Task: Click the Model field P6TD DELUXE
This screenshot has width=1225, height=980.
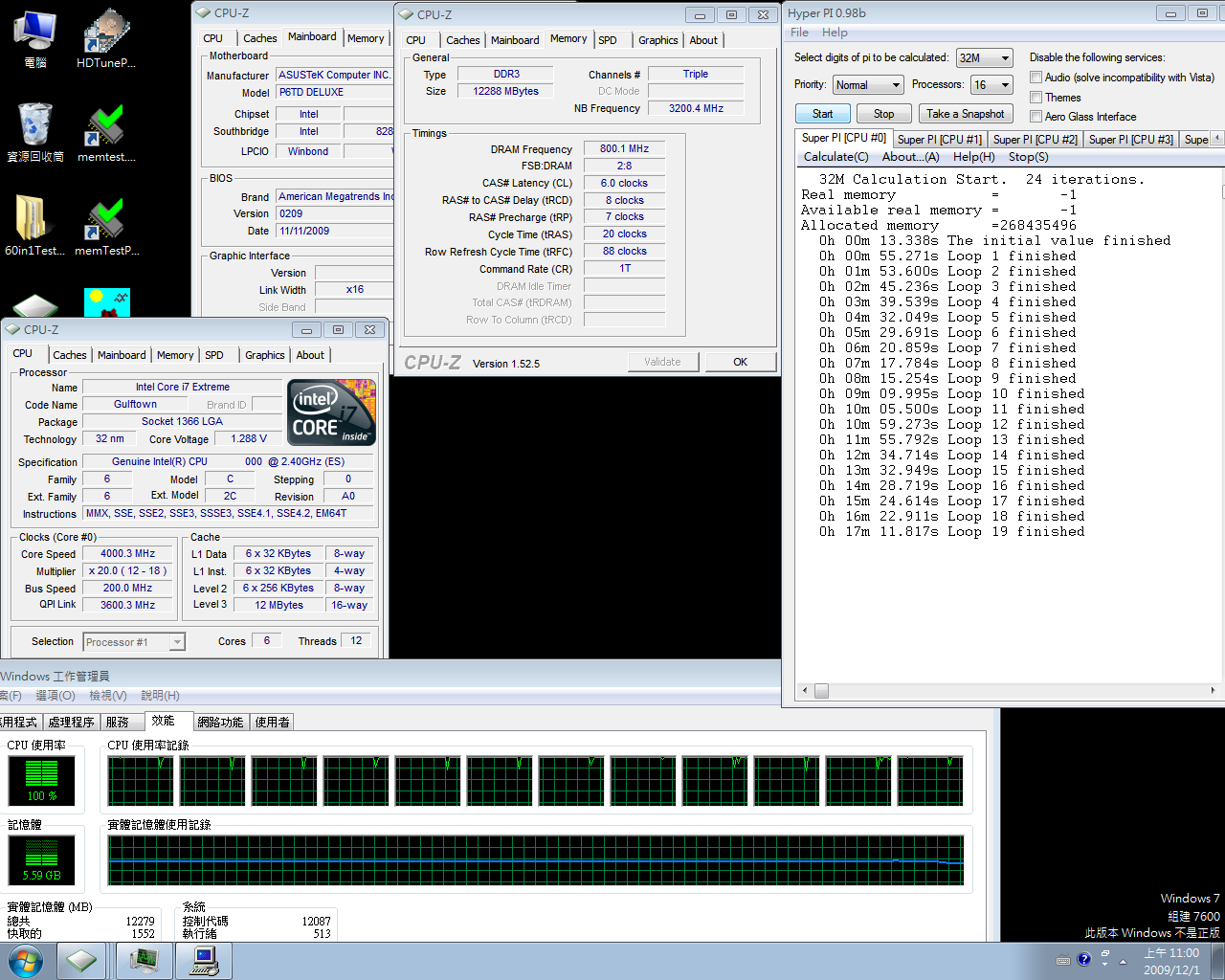Action: point(334,93)
